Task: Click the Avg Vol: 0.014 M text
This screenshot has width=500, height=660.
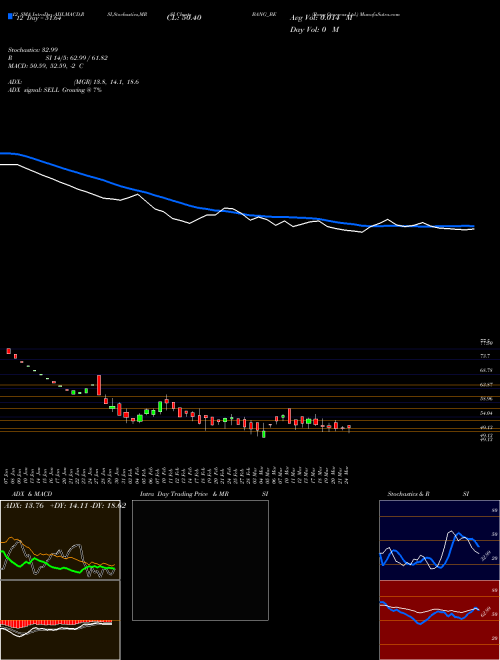Action: pos(321,18)
